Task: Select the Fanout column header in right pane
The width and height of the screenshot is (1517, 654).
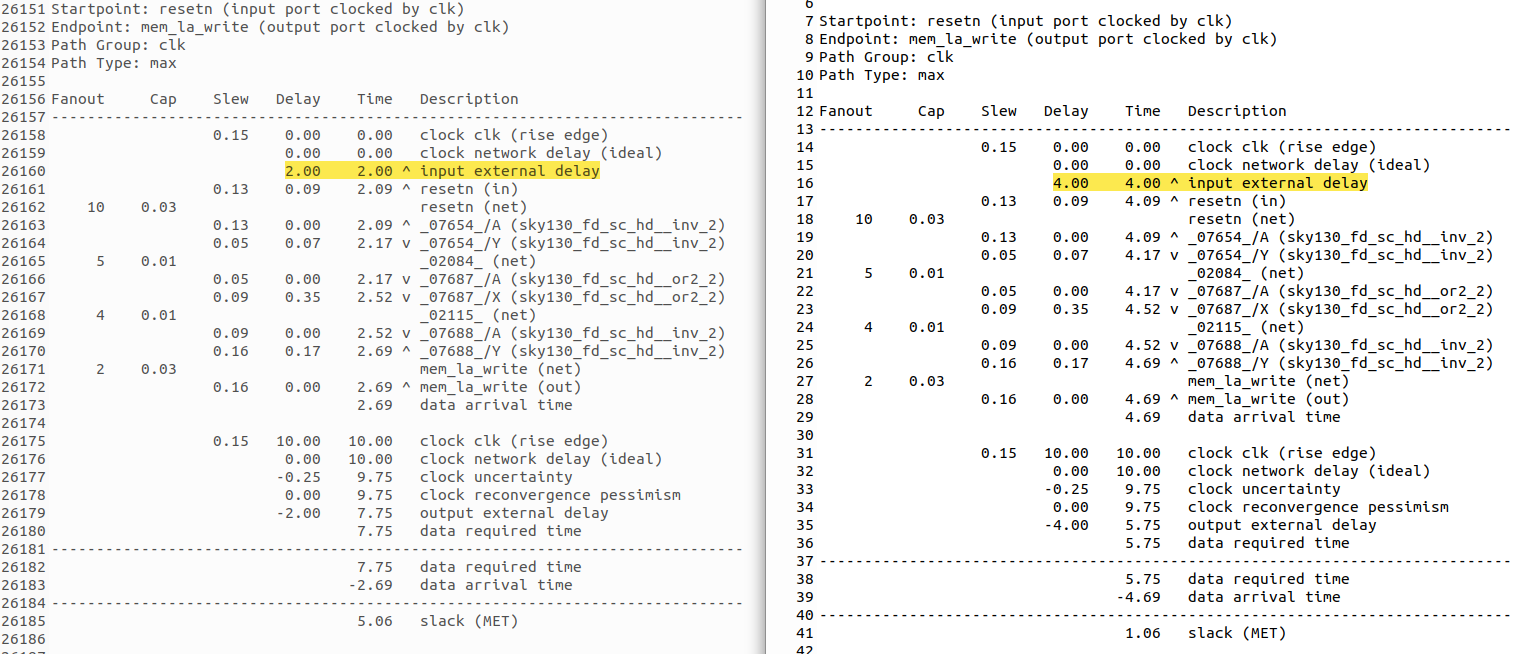Action: [x=845, y=111]
